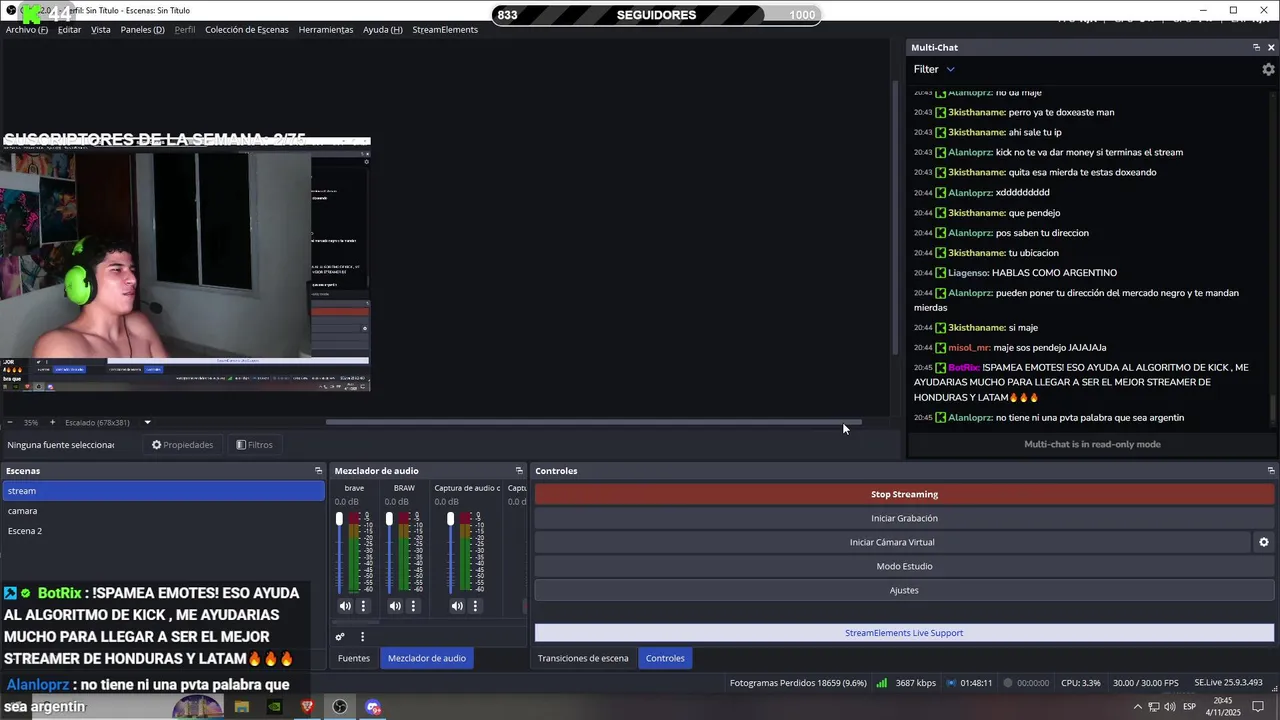Open audio mixer menu beside gears icon
The height and width of the screenshot is (720, 1280).
coord(362,636)
